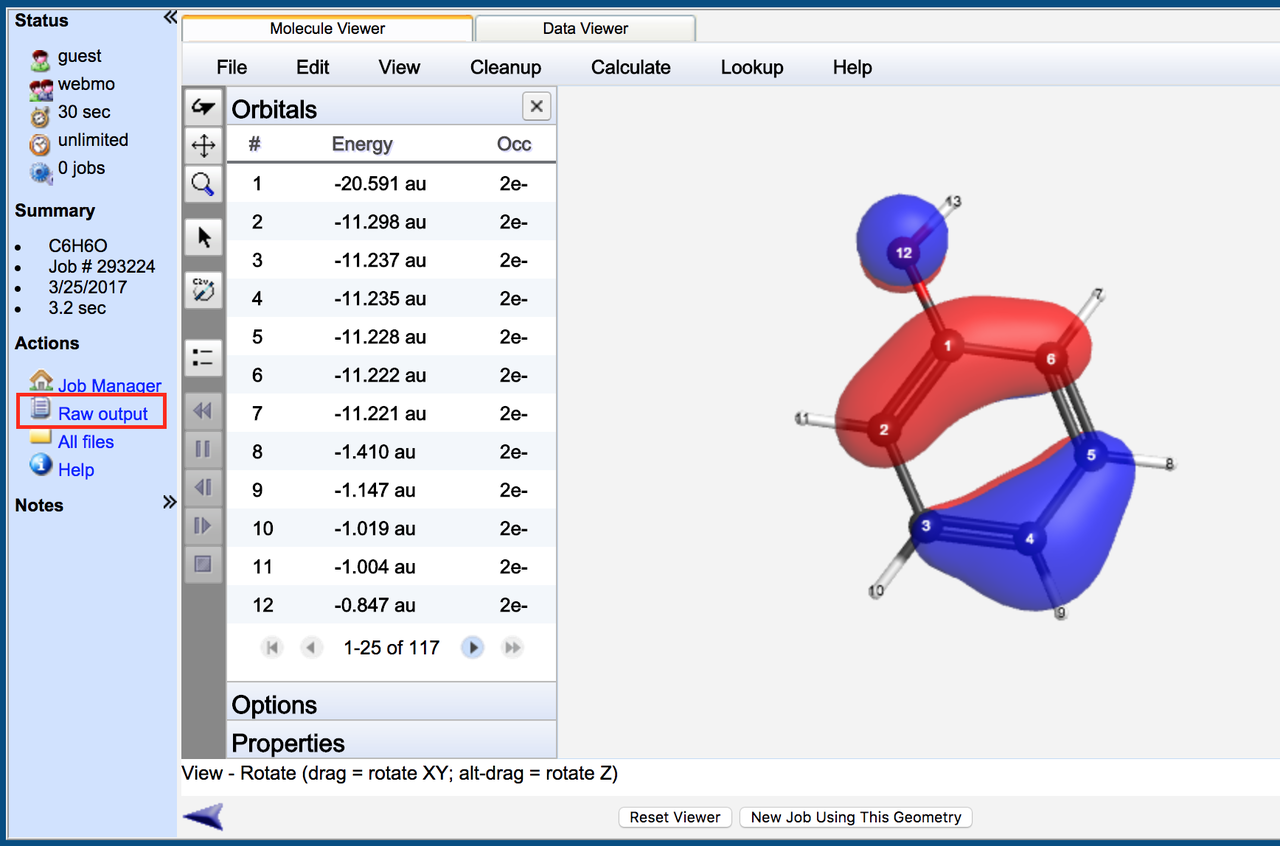Switch to the Data Viewer tab

point(585,28)
